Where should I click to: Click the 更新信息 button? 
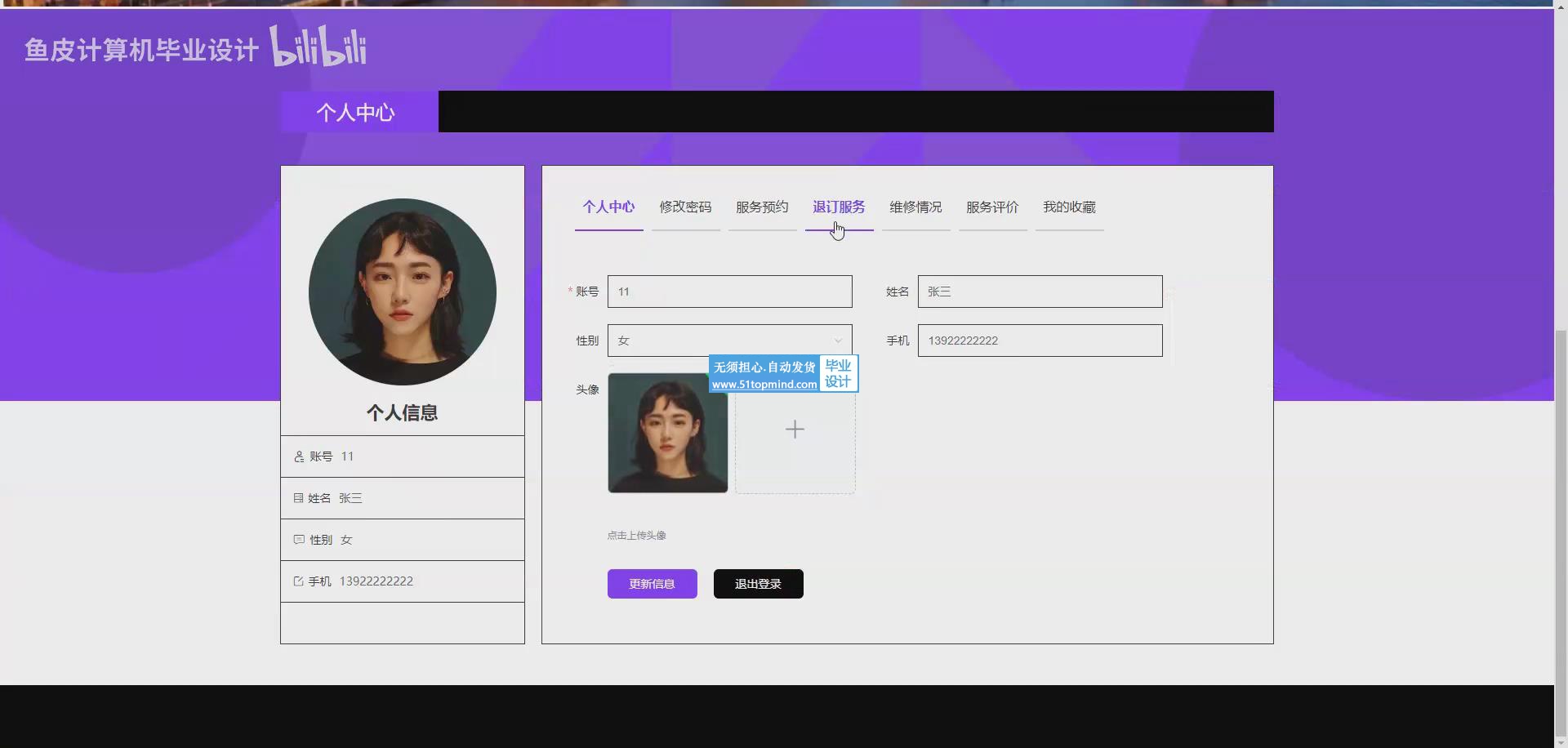653,584
